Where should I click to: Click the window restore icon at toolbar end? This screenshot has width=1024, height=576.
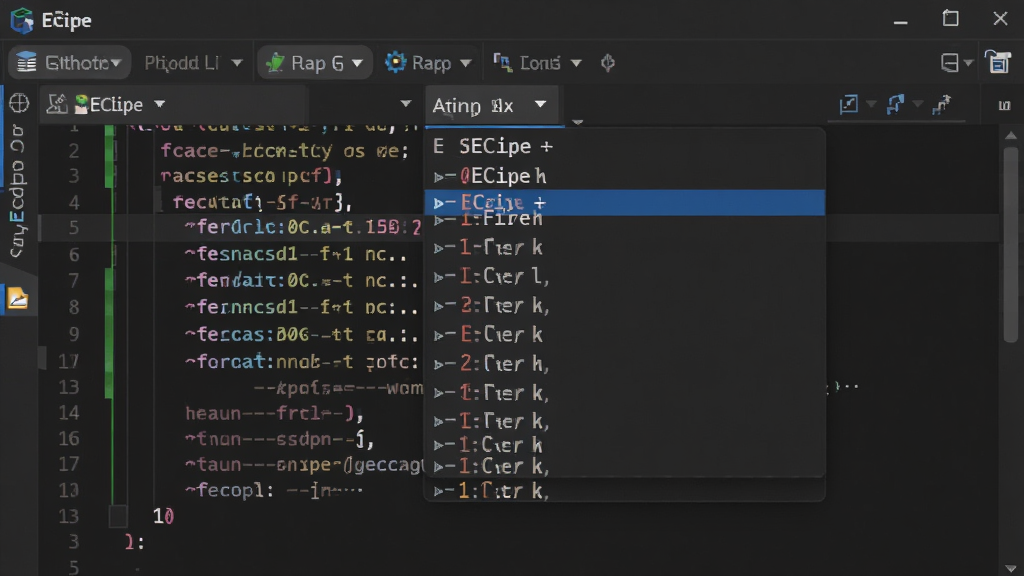pos(998,62)
